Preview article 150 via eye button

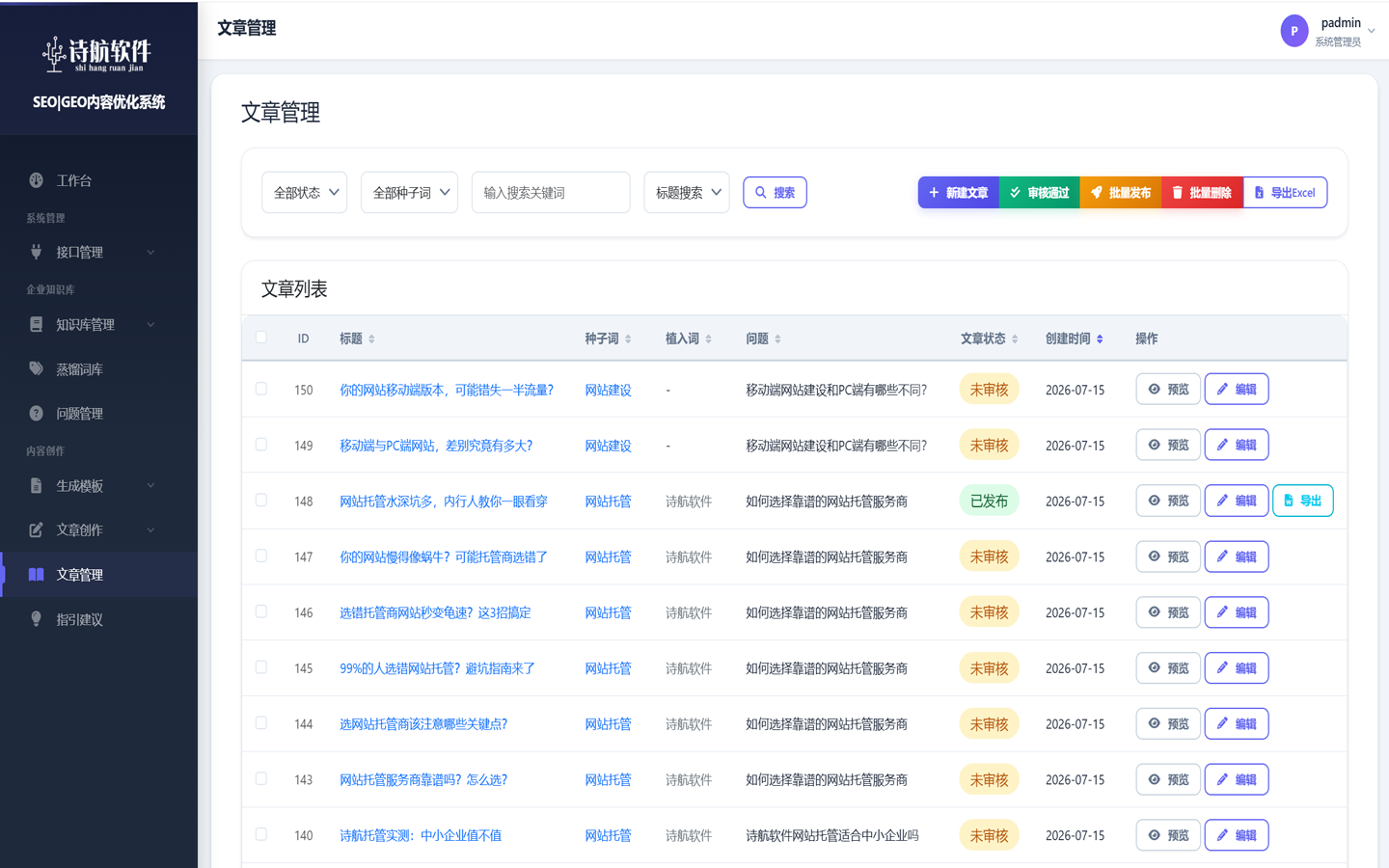click(x=1168, y=390)
